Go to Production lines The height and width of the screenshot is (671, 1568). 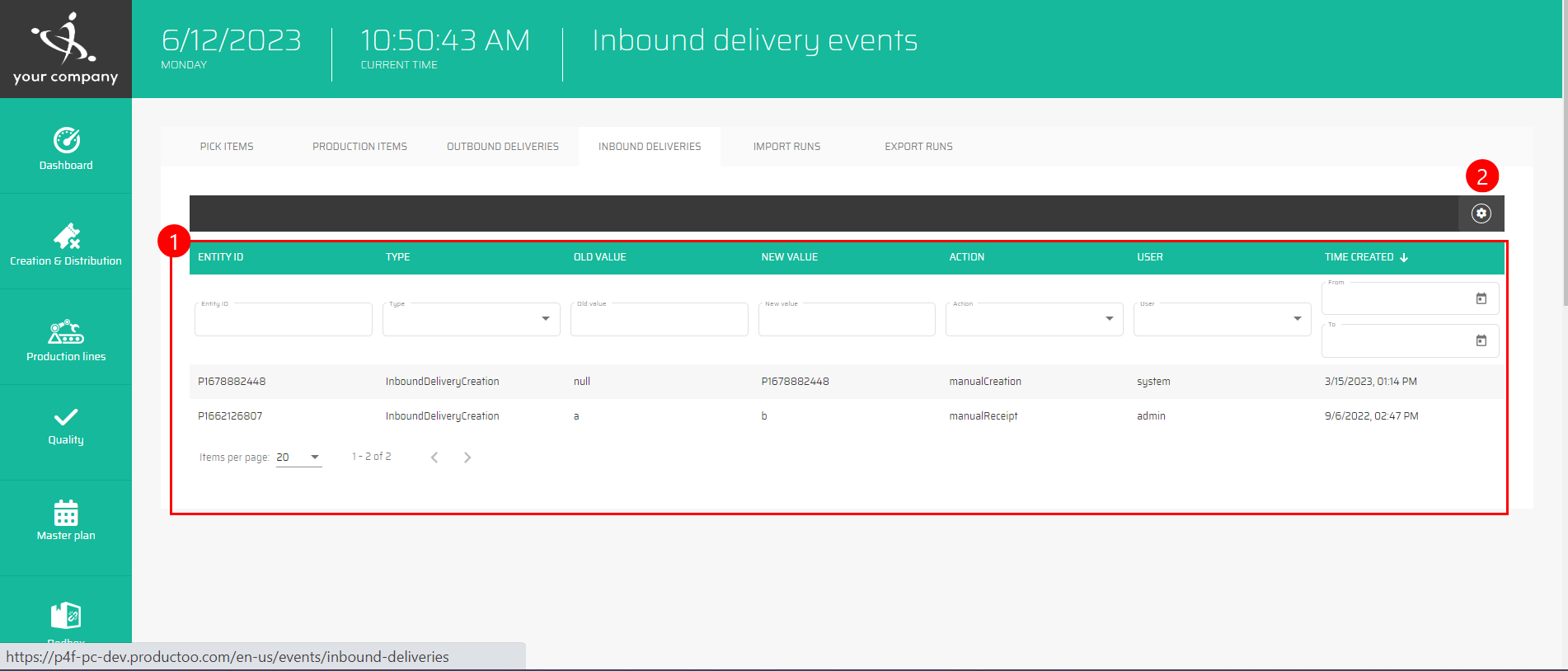[66, 340]
